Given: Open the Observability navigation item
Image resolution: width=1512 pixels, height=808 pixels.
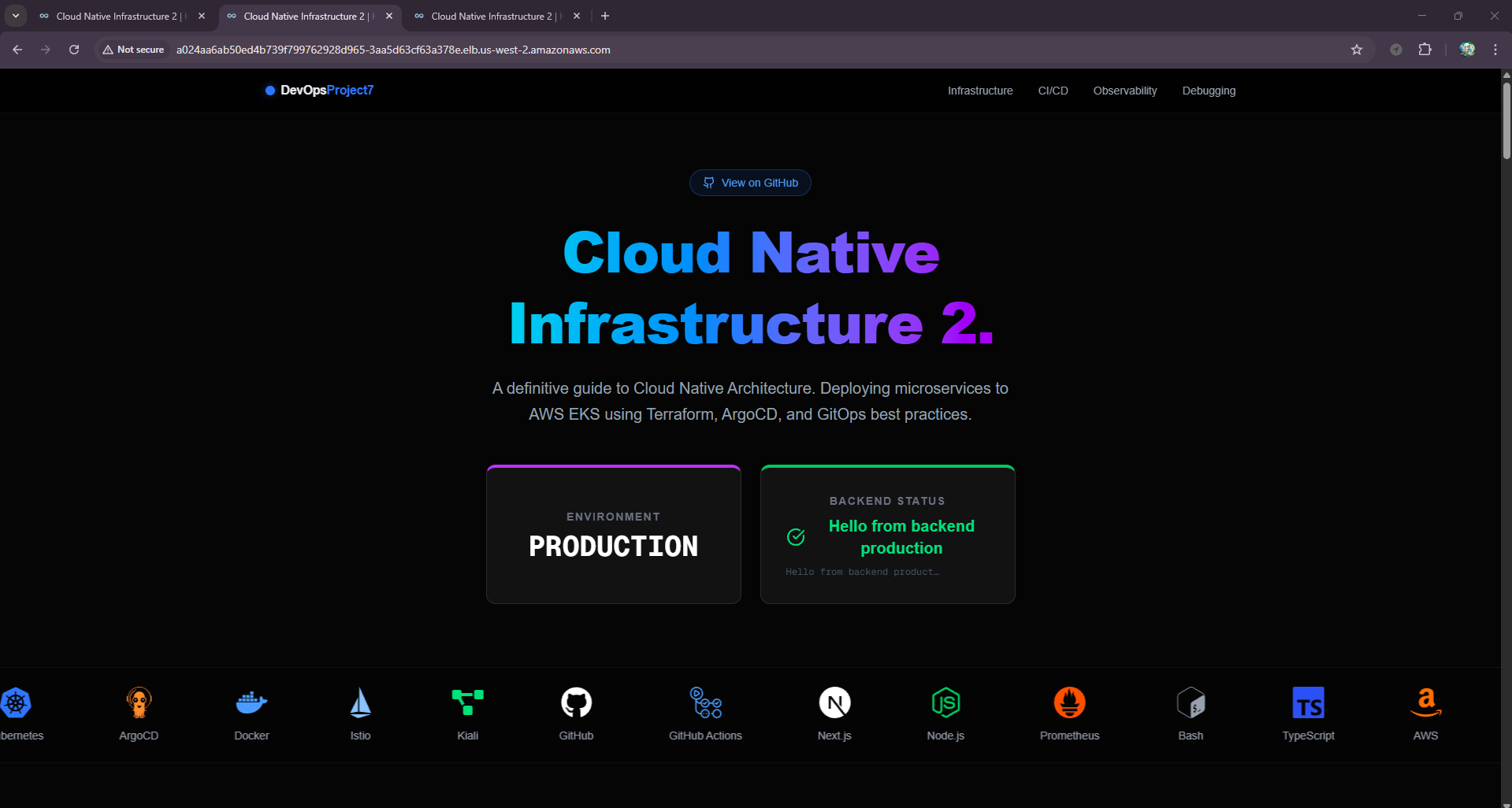Looking at the screenshot, I should point(1124,91).
